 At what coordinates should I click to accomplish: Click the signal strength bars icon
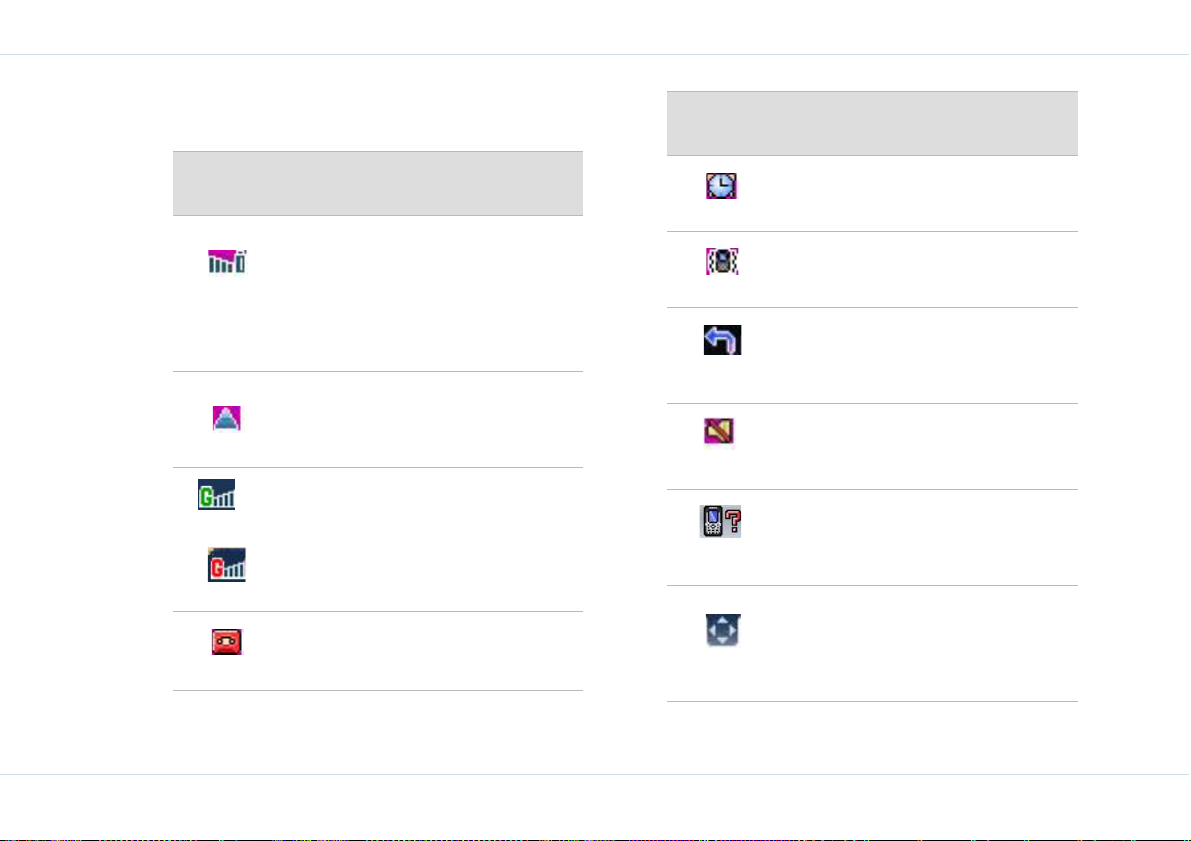click(227, 261)
